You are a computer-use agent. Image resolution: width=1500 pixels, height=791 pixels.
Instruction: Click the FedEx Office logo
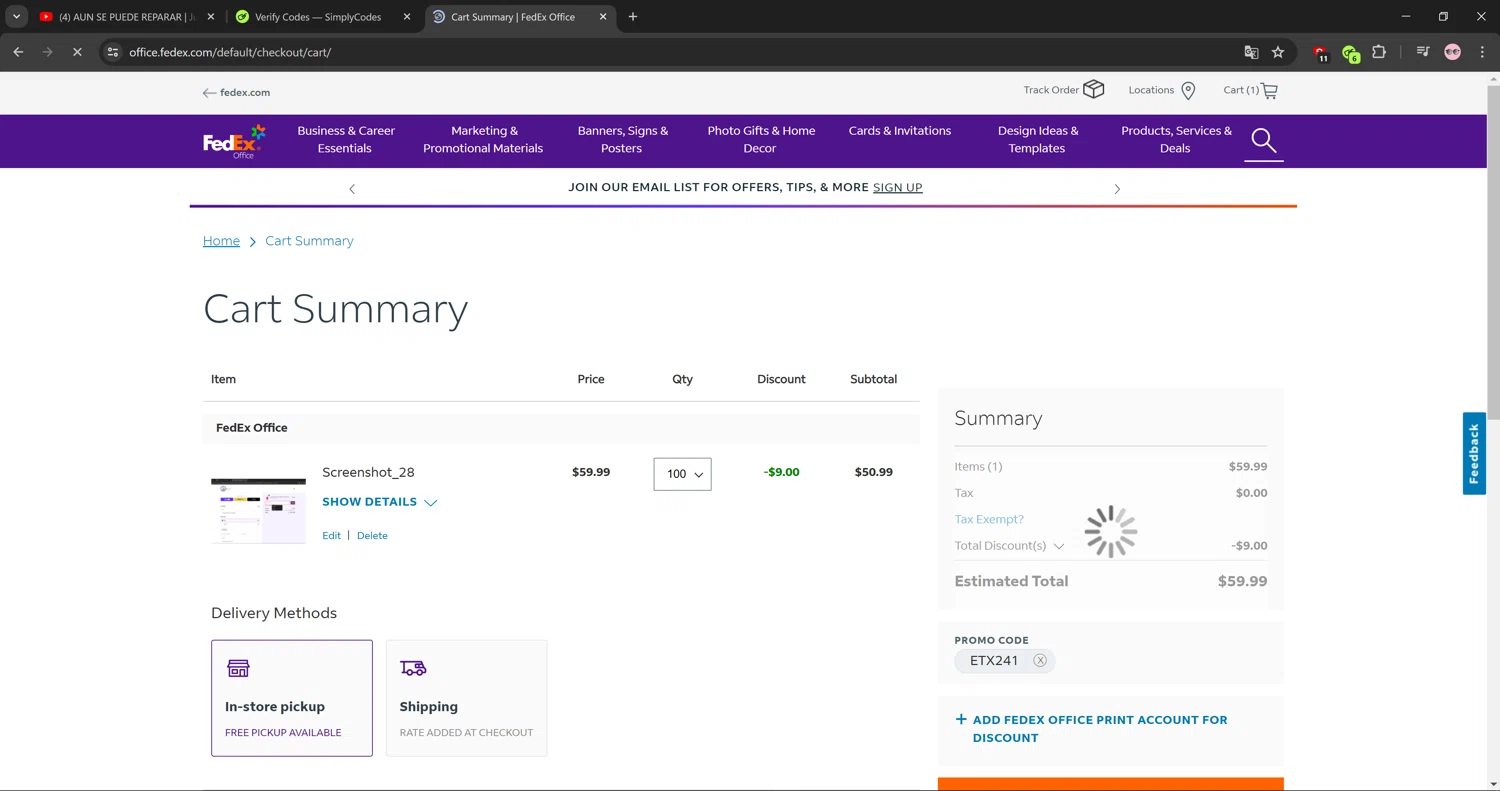[x=235, y=141]
